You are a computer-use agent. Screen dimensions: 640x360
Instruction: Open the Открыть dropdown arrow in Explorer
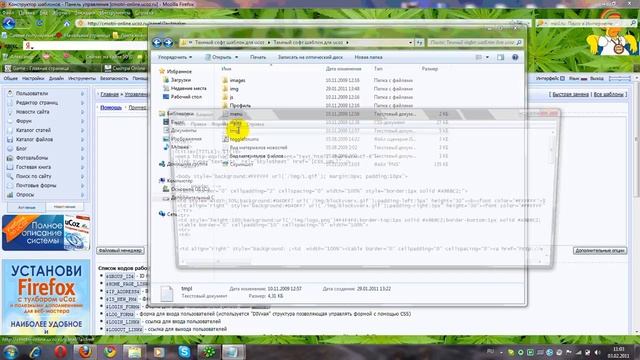pos(236,58)
